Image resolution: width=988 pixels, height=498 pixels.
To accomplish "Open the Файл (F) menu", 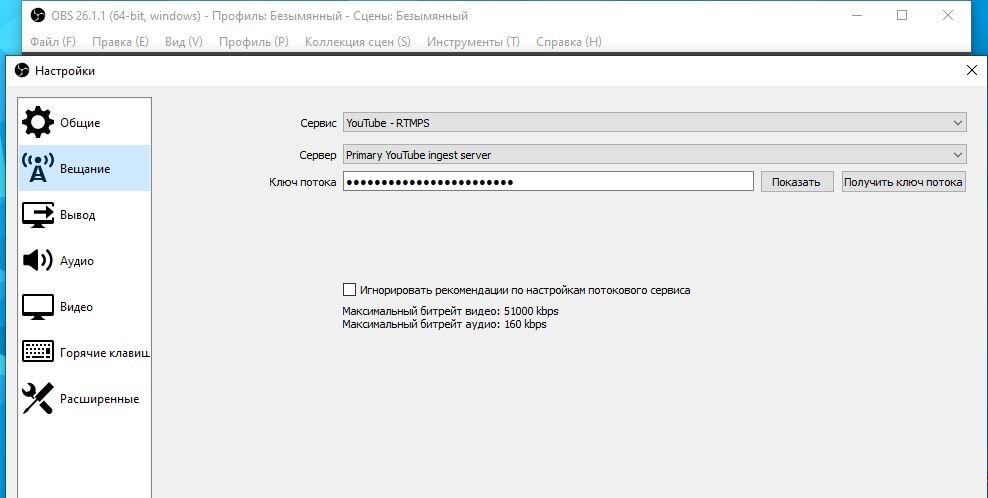I will (53, 42).
